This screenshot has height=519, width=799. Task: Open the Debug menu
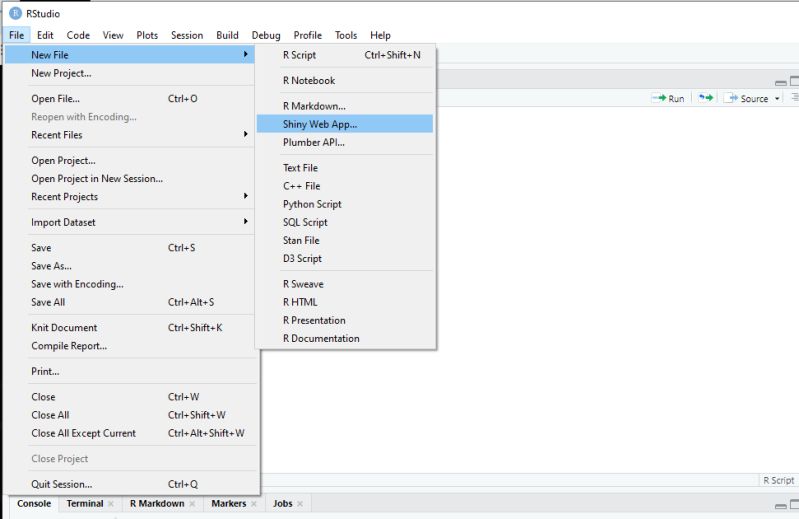point(265,35)
